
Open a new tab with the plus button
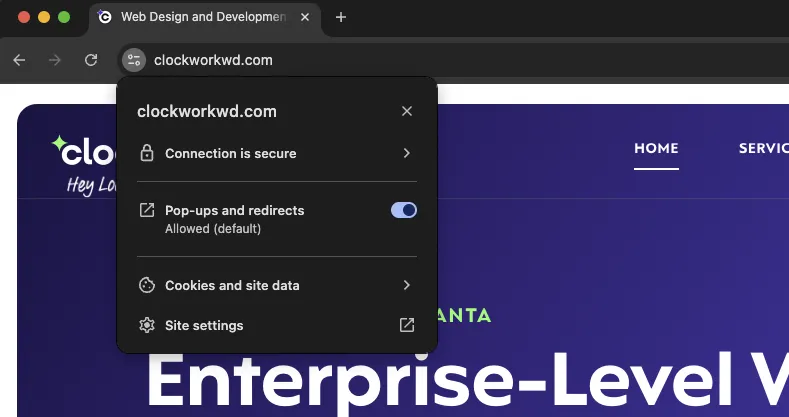pyautogui.click(x=341, y=17)
